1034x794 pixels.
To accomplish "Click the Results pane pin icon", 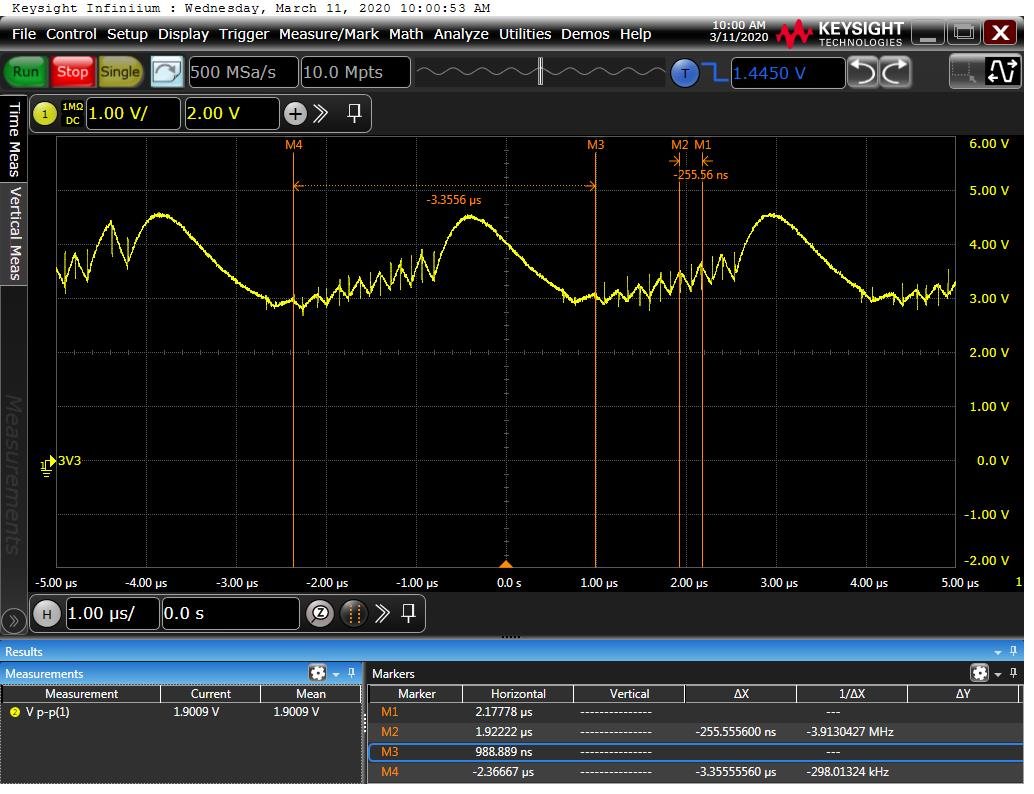I will [x=1014, y=652].
